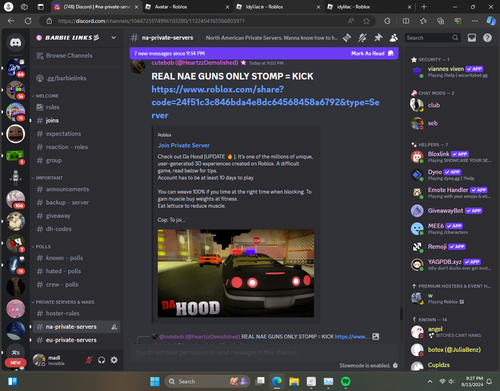Click Join Private Server embed title

click(184, 145)
